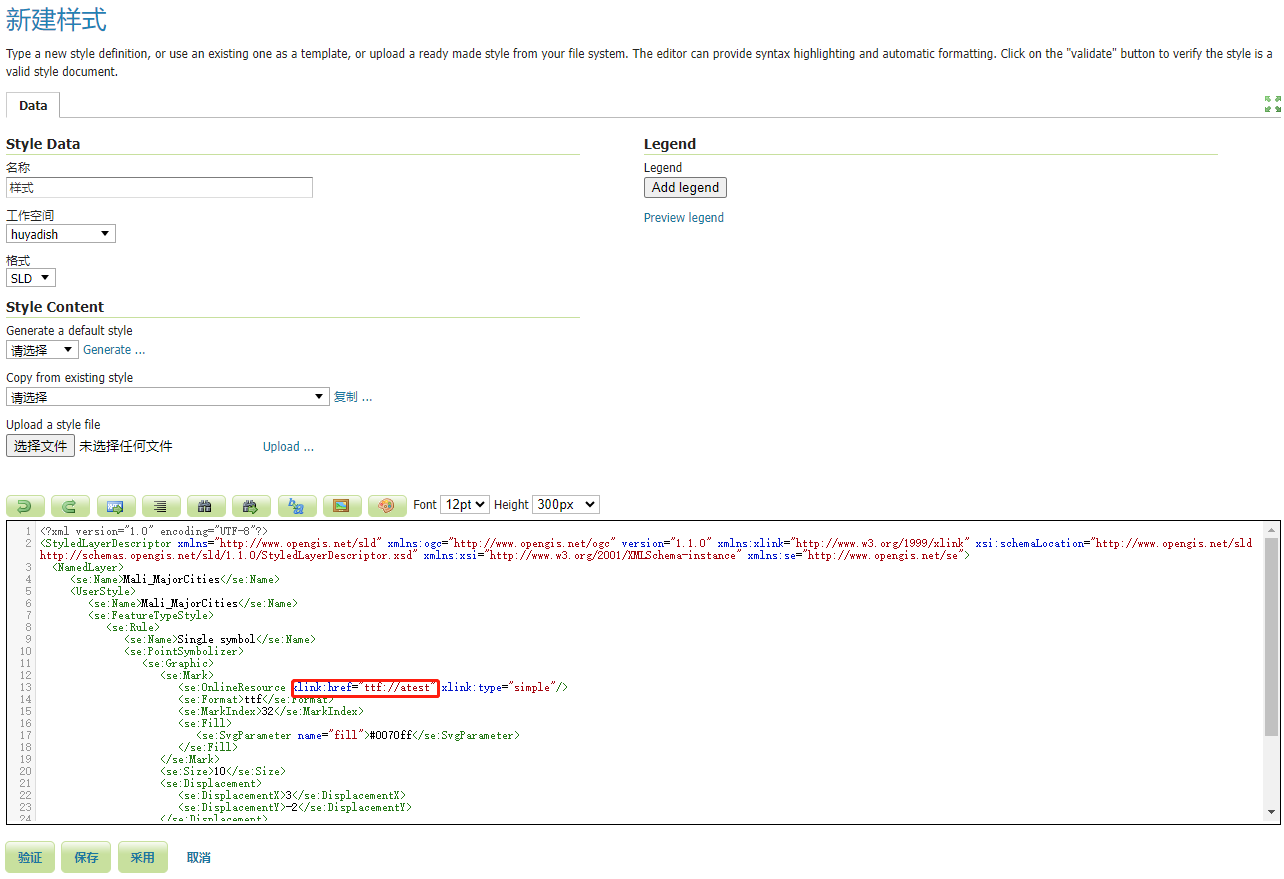The image size is (1284, 879).
Task: Click the 未选择任何文件 file status text
Action: coord(126,446)
